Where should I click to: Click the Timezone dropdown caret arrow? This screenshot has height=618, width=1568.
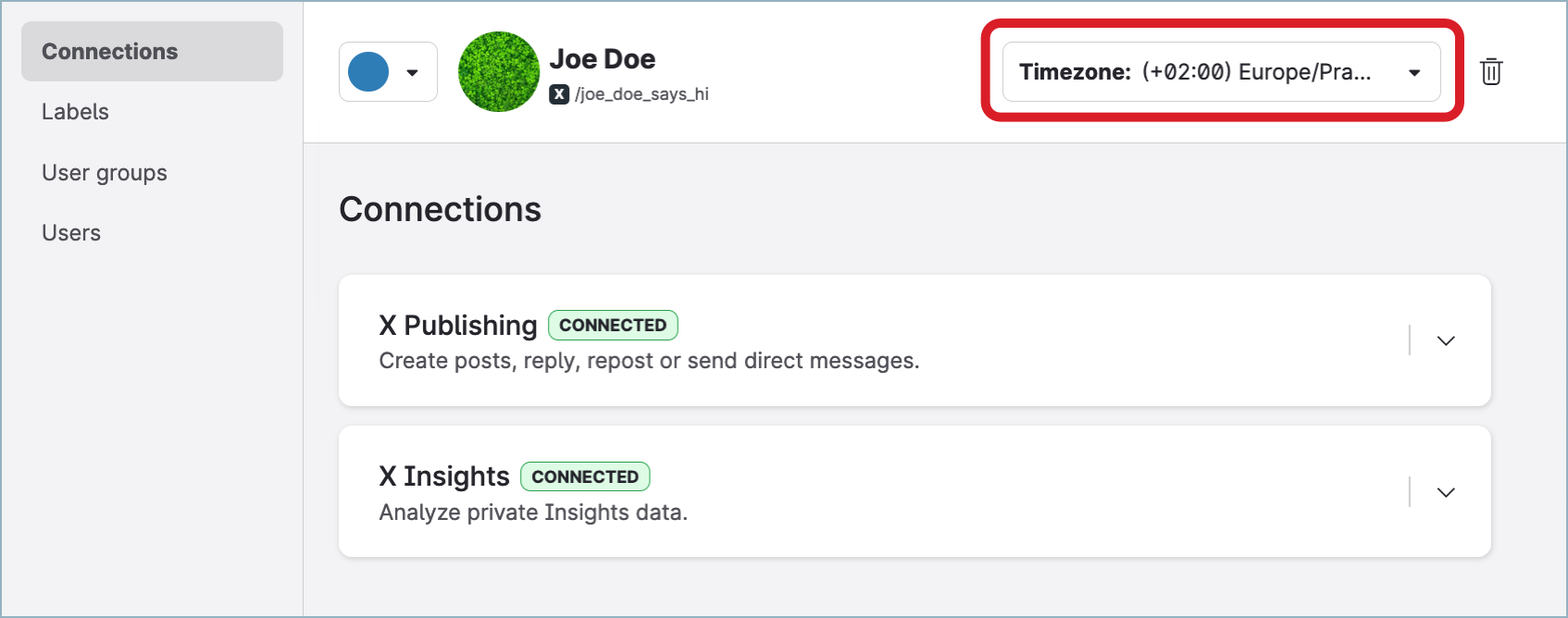1414,72
